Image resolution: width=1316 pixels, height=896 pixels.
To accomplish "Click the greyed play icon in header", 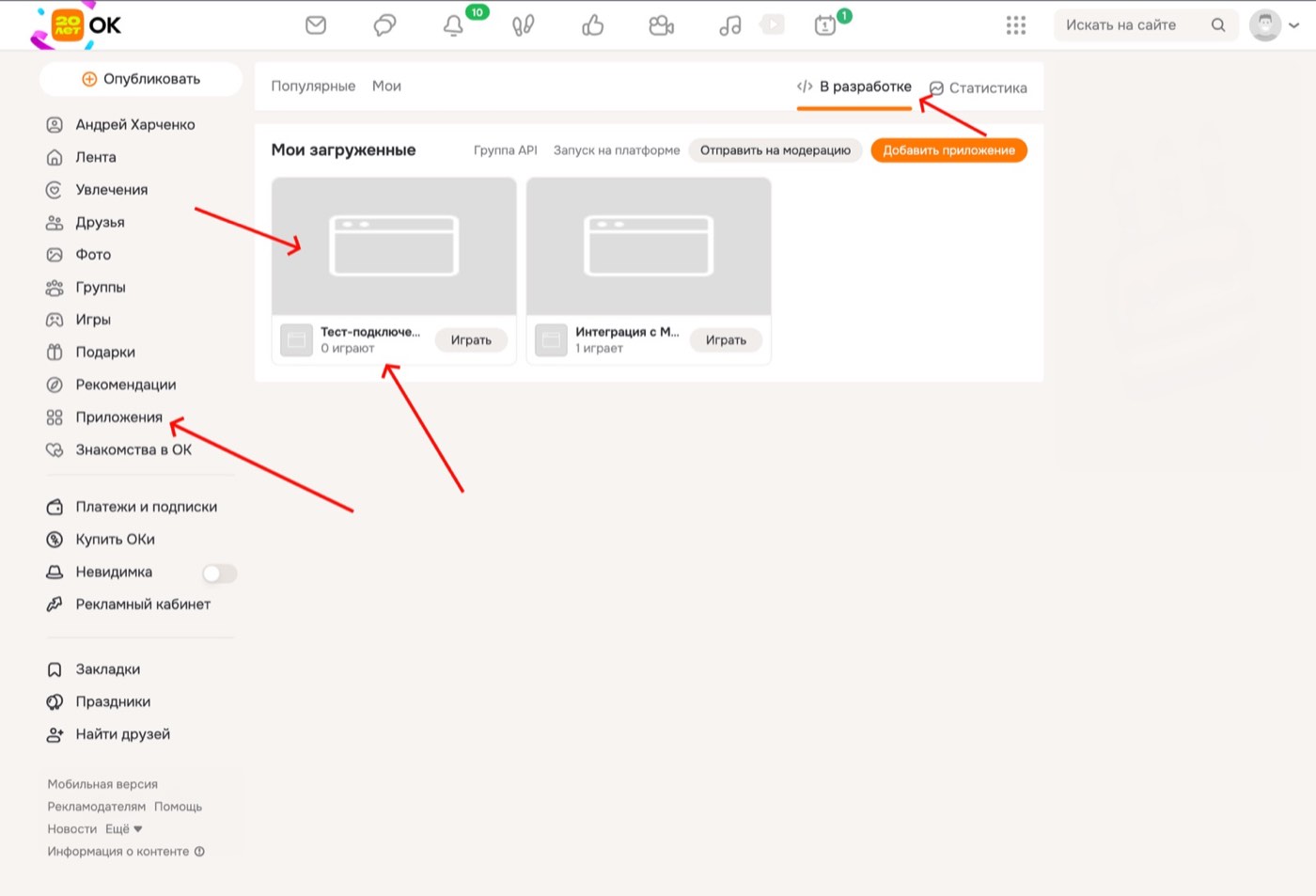I will [x=773, y=24].
